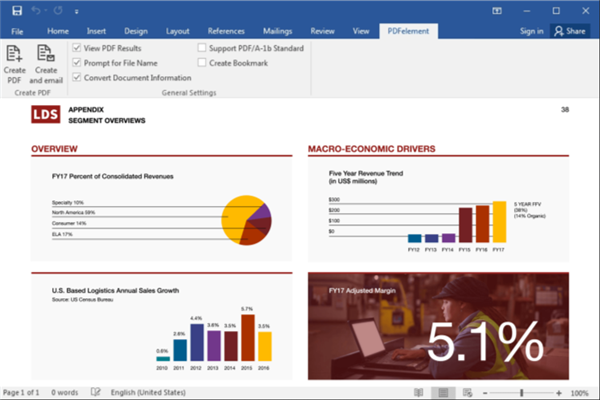Image resolution: width=600 pixels, height=400 pixels.
Task: Click the zoom slider handle
Action: (521, 392)
